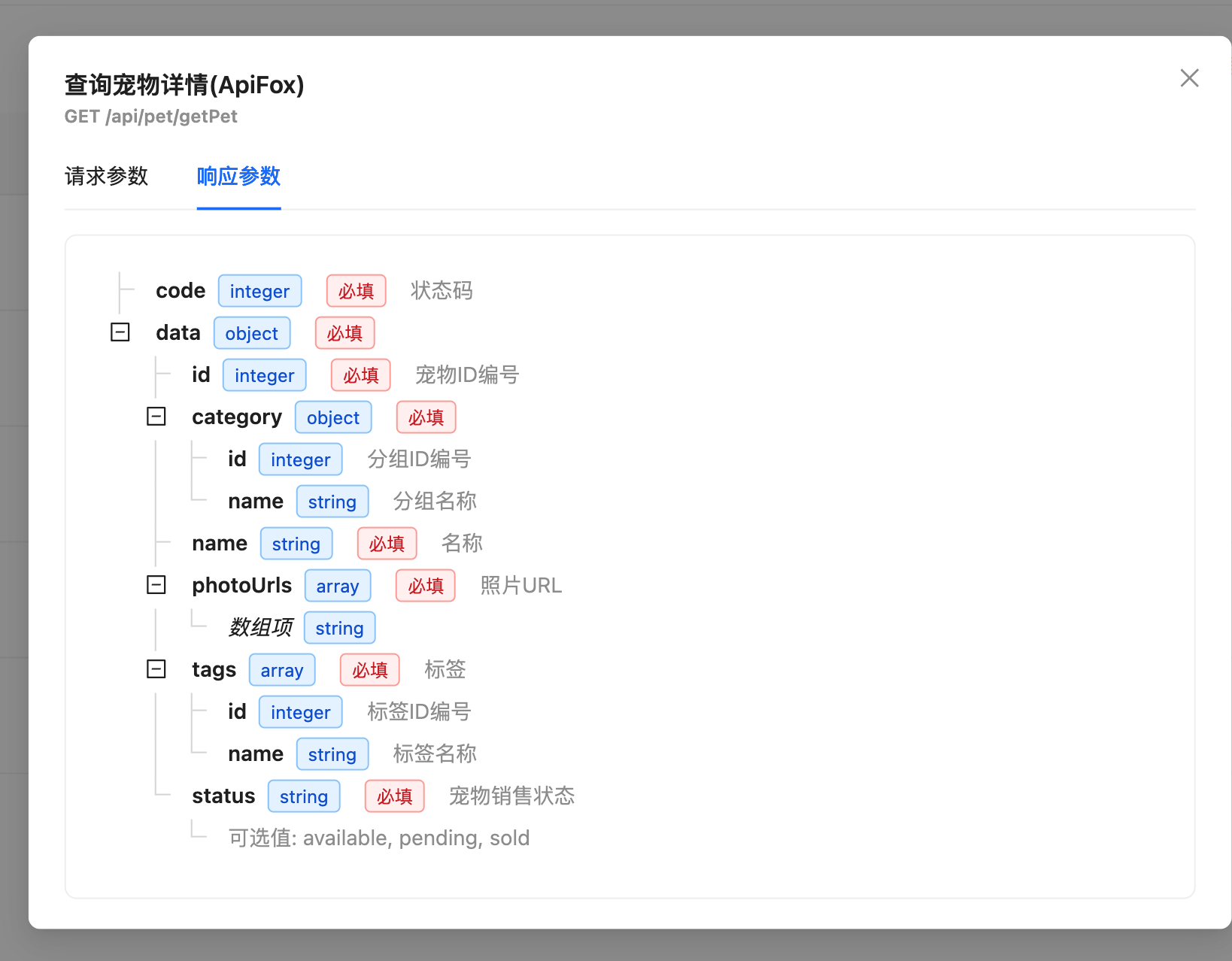1232x961 pixels.
Task: Click the 宠物ID编号 description
Action: tap(467, 374)
